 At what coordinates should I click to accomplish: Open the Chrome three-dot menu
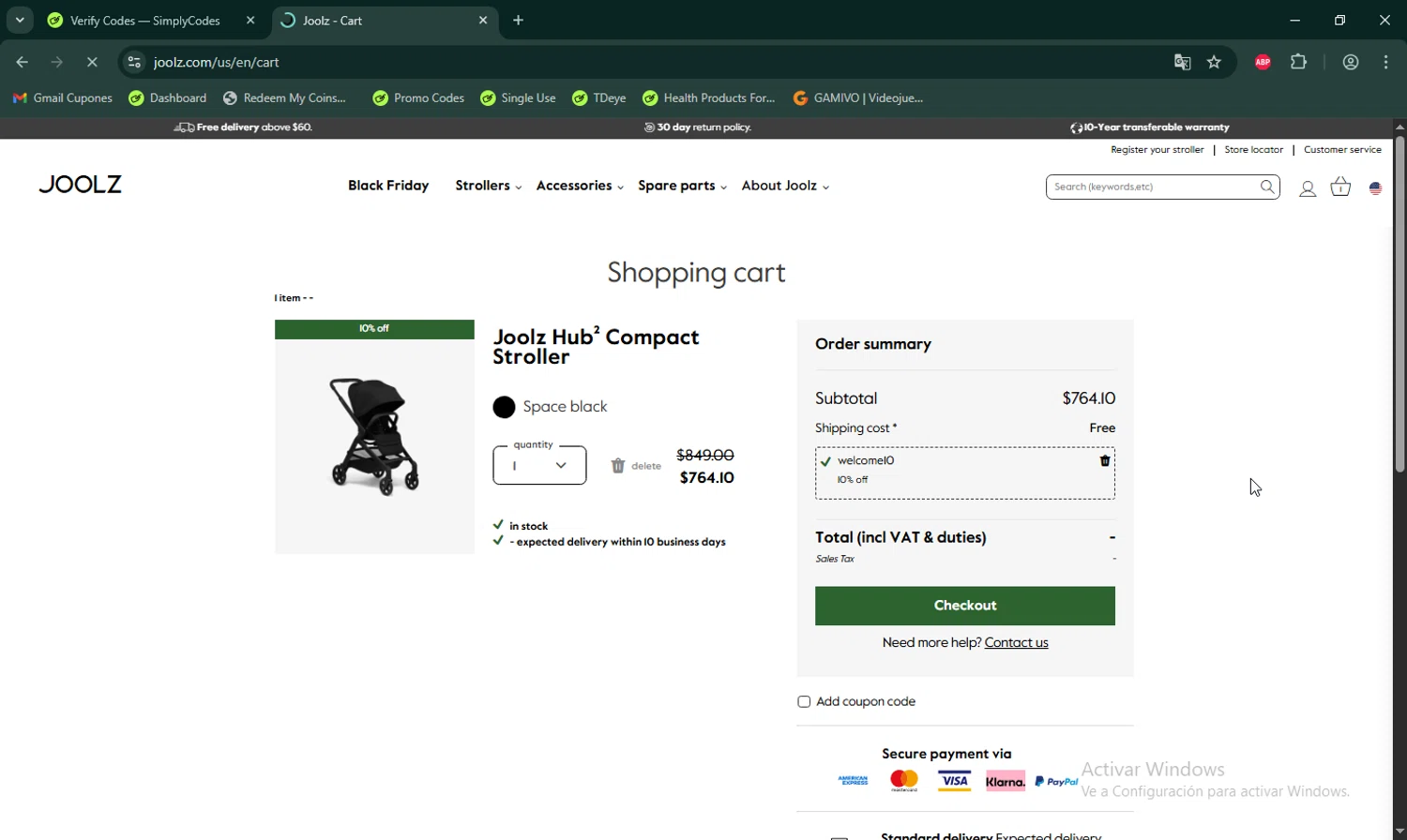(x=1386, y=63)
